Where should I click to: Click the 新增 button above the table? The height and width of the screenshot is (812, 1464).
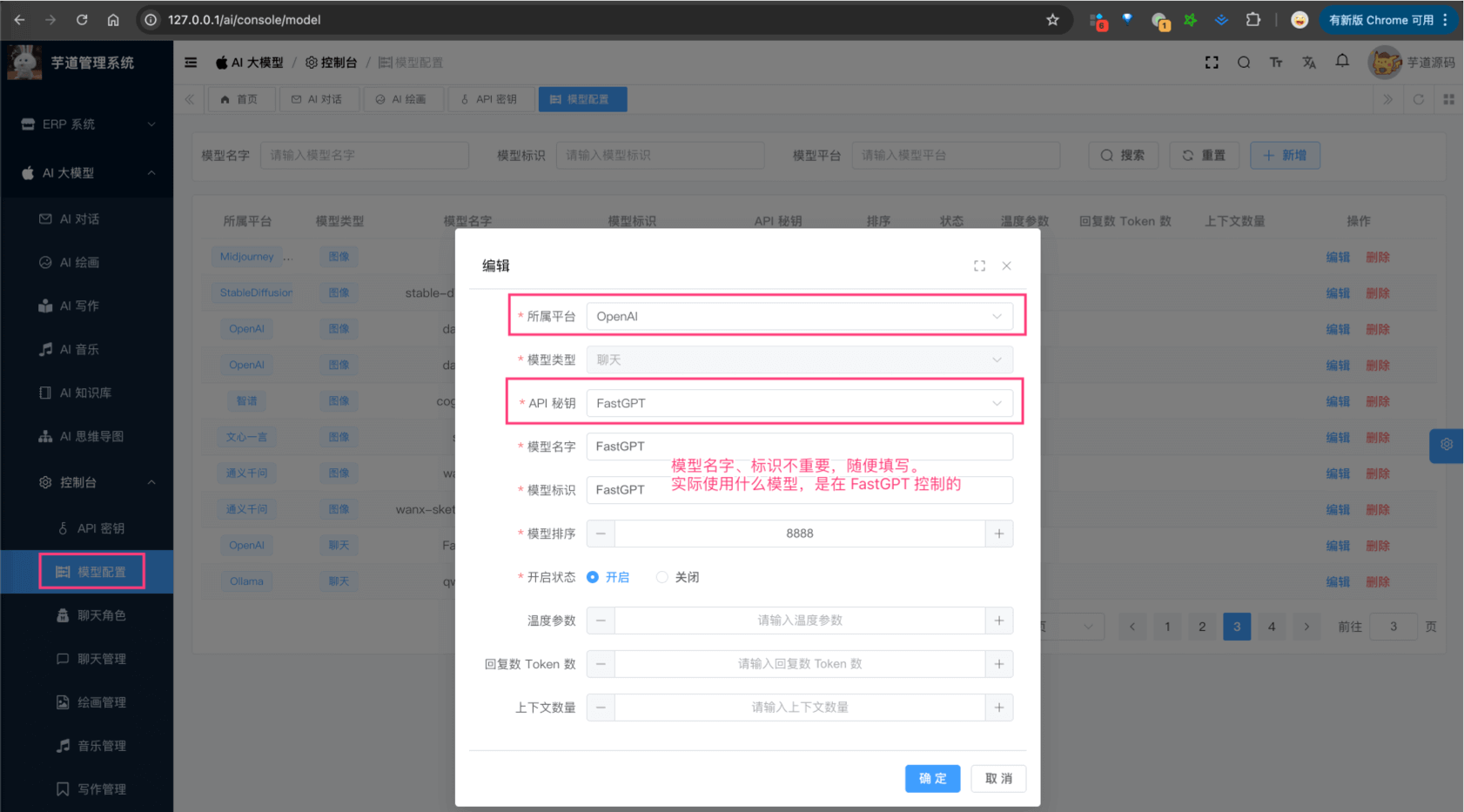tap(1285, 155)
